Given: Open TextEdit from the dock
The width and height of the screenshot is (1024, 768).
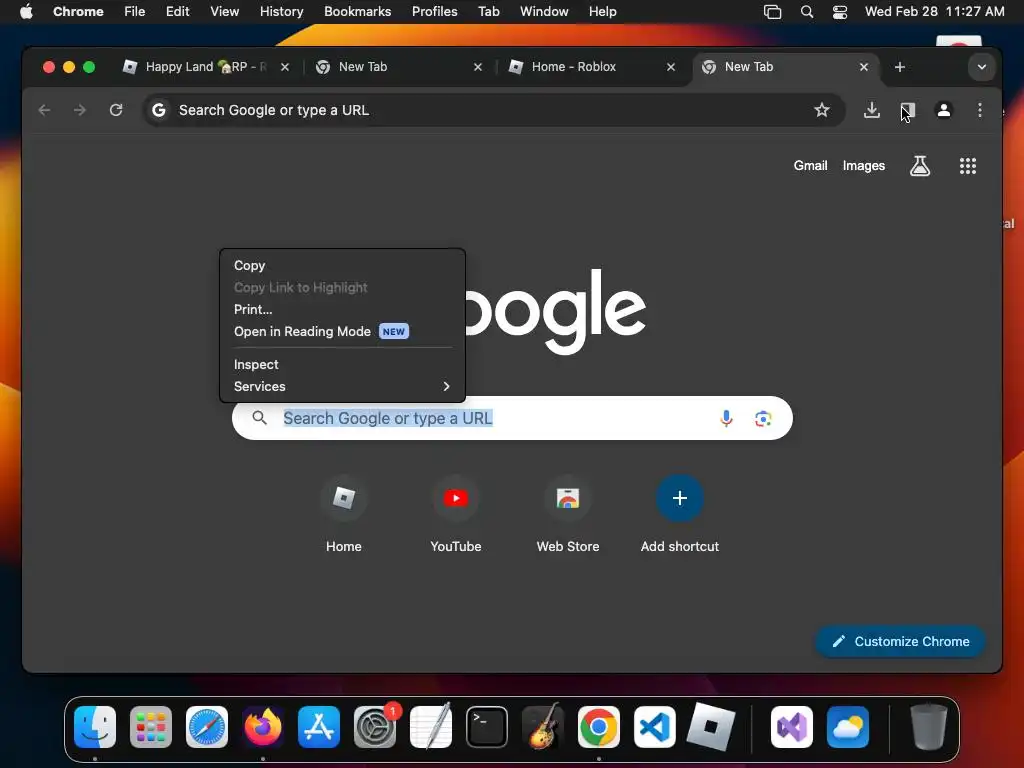Looking at the screenshot, I should click(x=431, y=727).
